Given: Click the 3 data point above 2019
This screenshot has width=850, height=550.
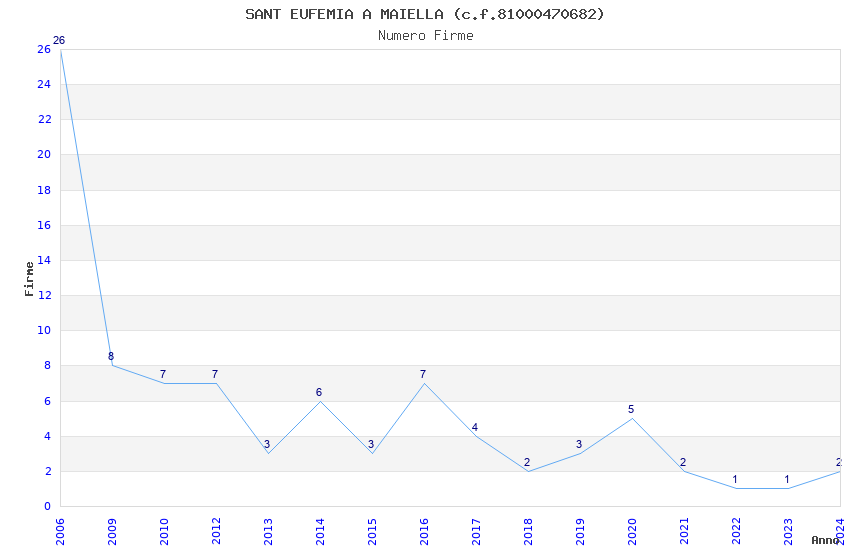Looking at the screenshot, I should (x=578, y=444).
